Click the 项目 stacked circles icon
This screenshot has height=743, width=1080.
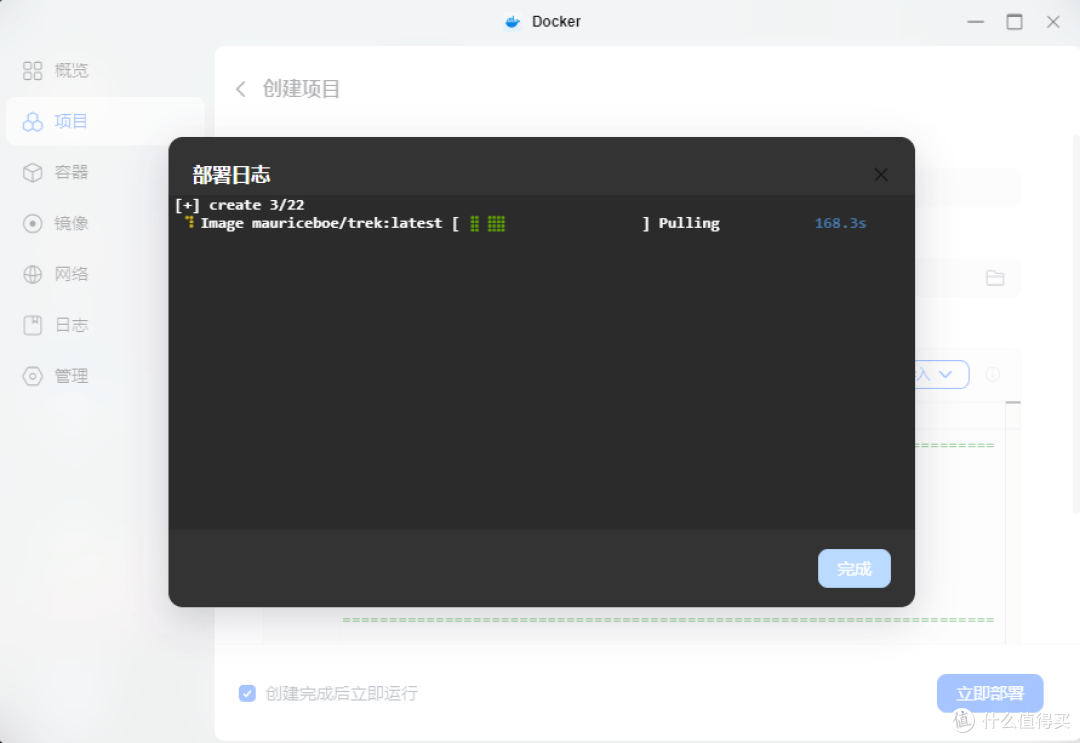tap(32, 121)
